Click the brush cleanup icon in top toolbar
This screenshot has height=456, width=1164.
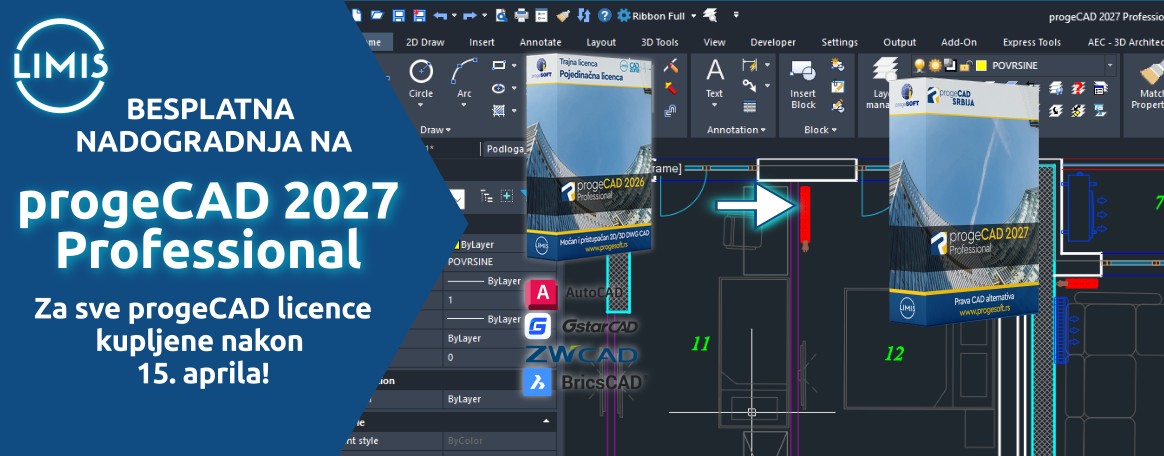pyautogui.click(x=563, y=15)
